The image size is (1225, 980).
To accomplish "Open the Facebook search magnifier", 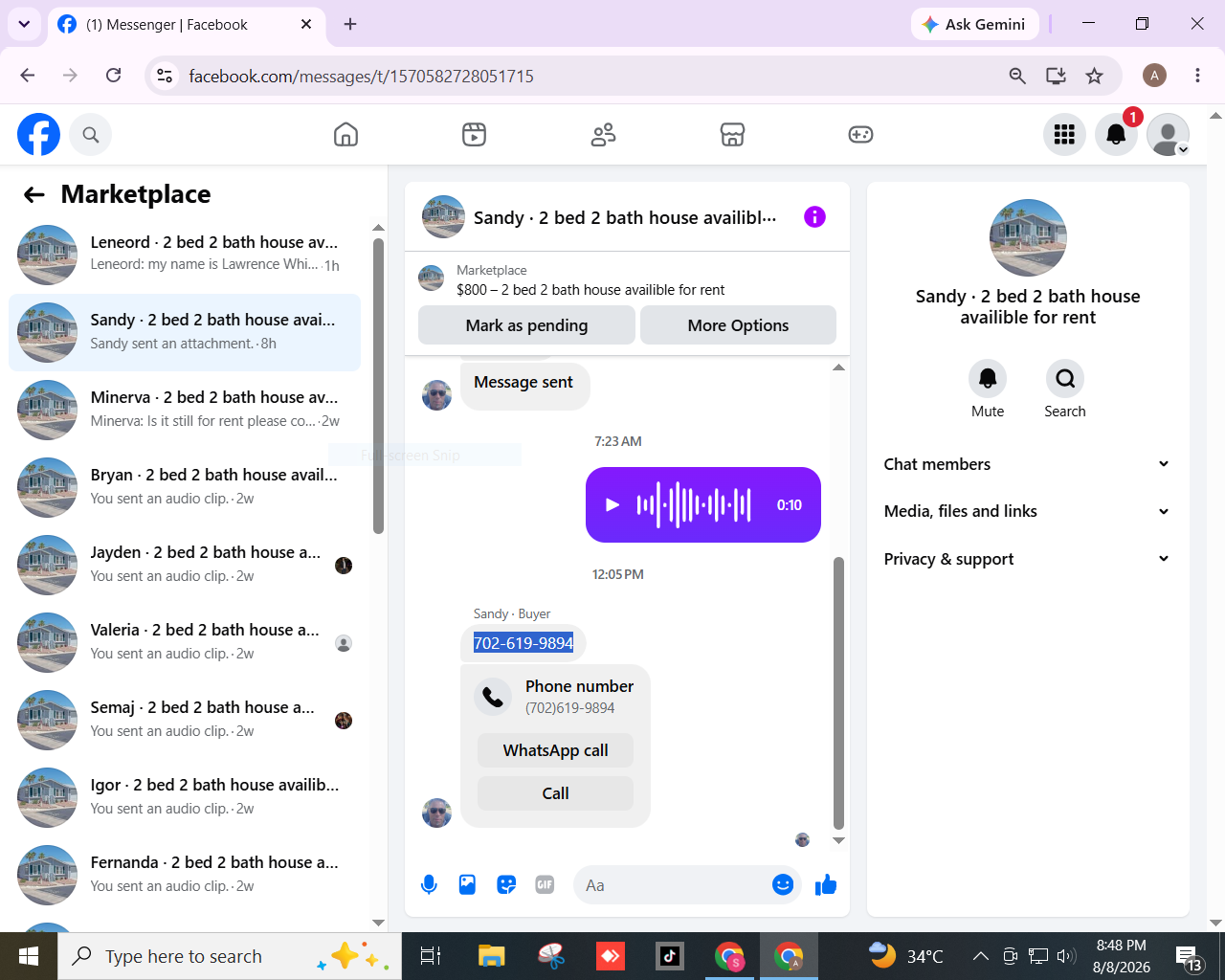I will tap(91, 135).
